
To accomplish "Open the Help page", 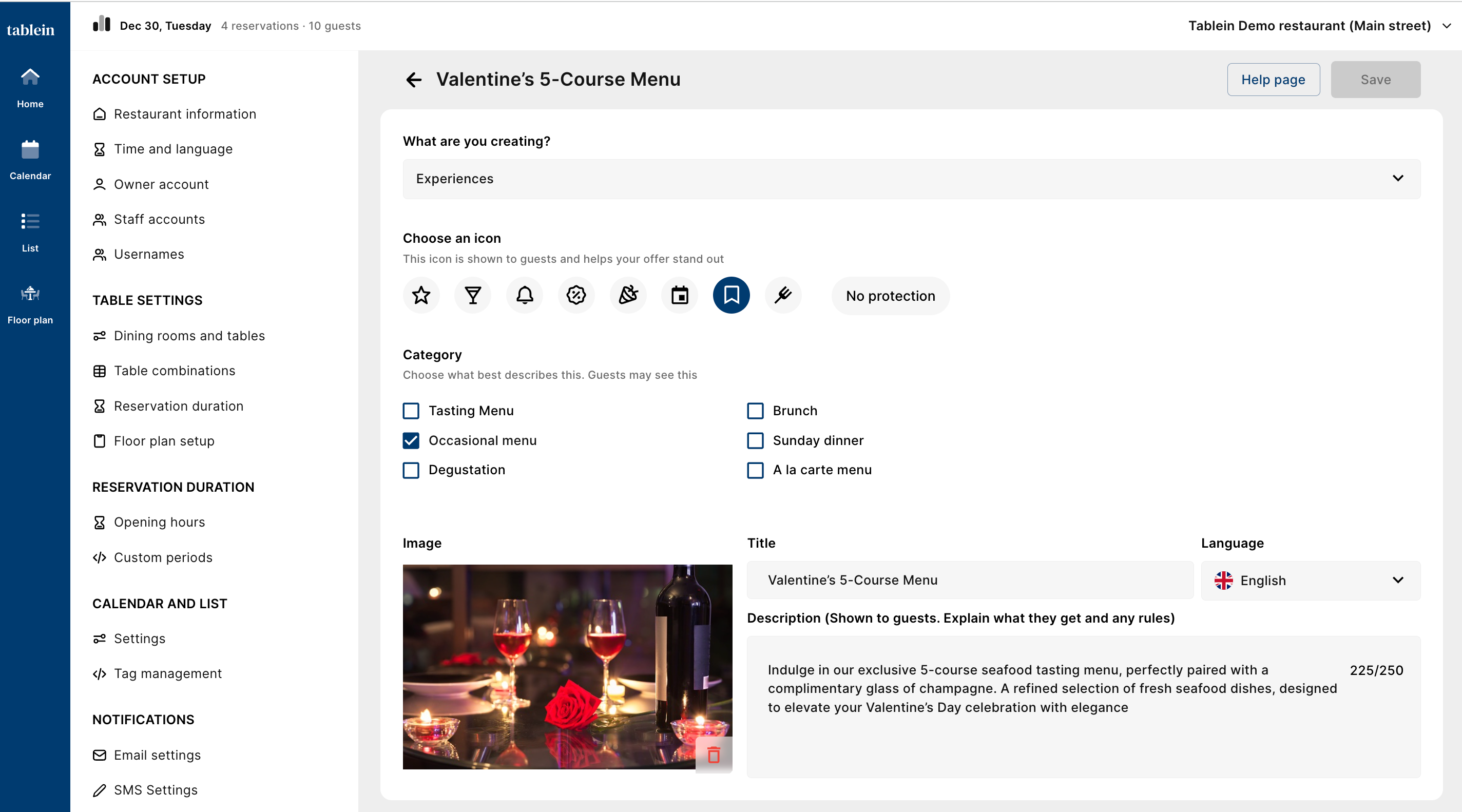I will [x=1273, y=80].
